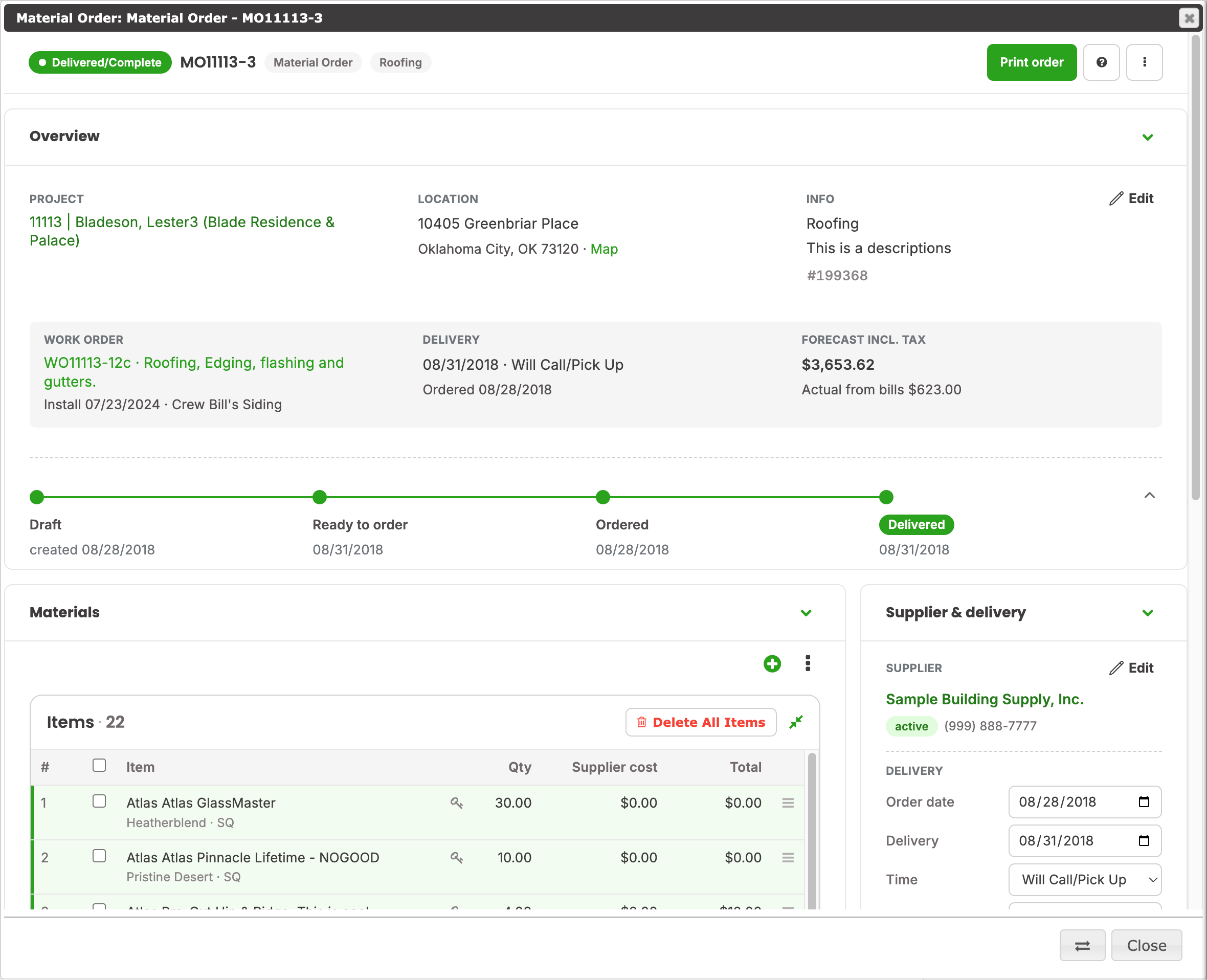Viewport: 1207px width, 980px height.
Task: Click the Supplier cost column header
Action: 615,767
